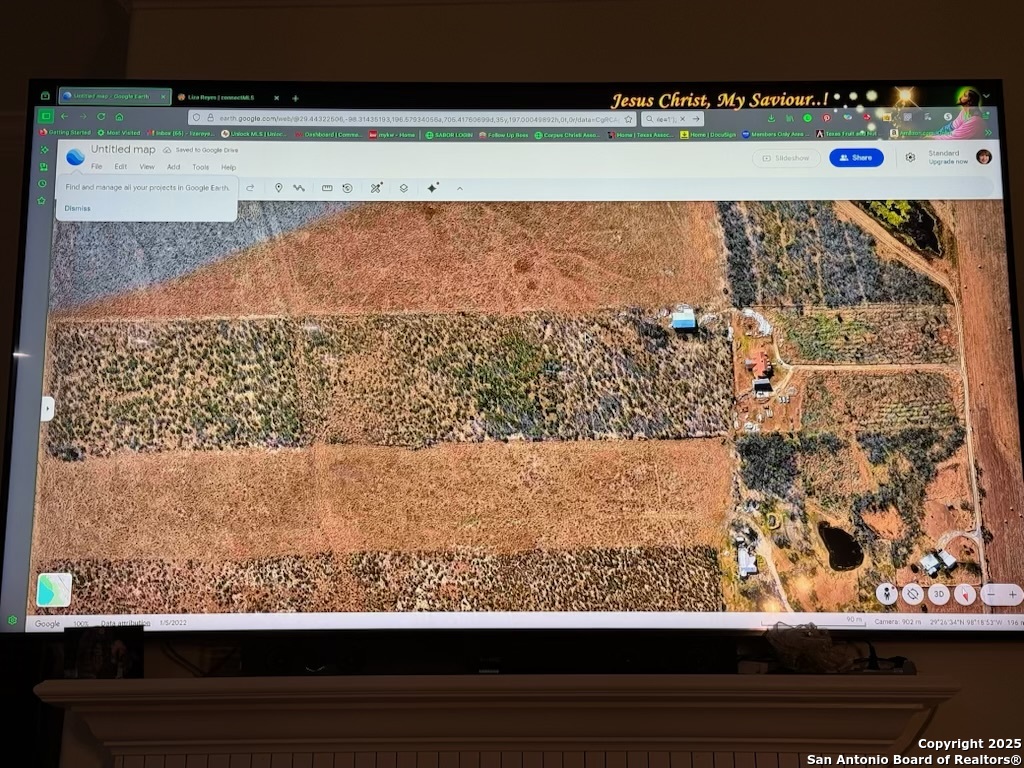1024x768 pixels.
Task: Open the Map layers icon
Action: coord(404,188)
